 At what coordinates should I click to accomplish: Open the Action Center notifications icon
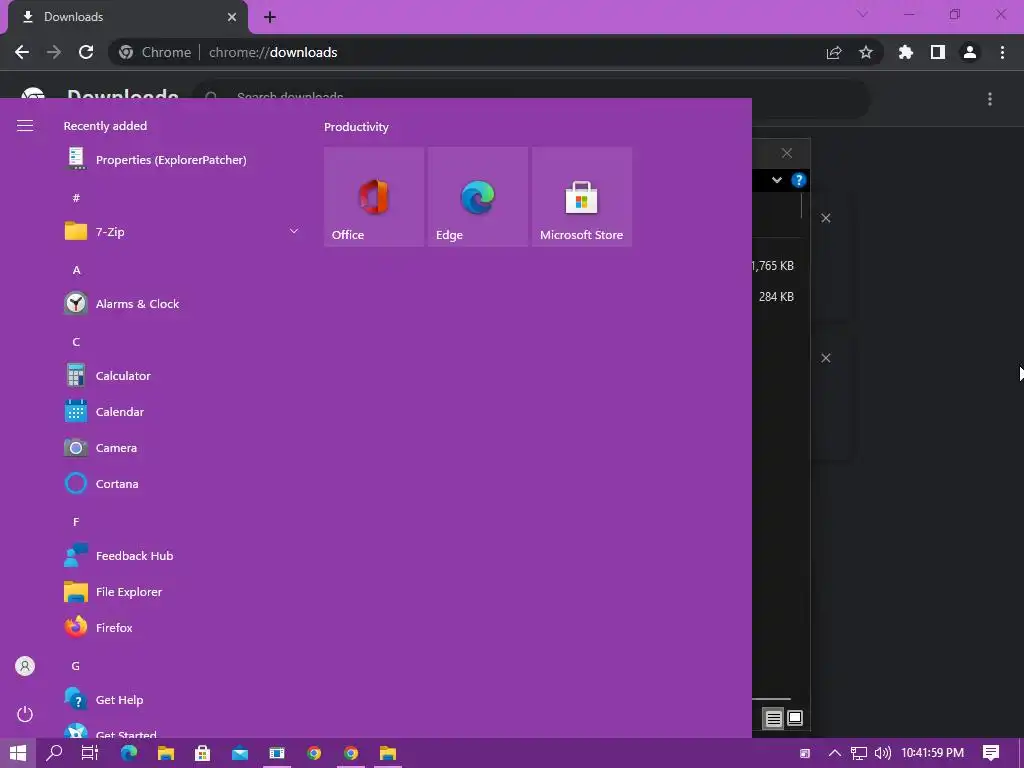[991, 753]
